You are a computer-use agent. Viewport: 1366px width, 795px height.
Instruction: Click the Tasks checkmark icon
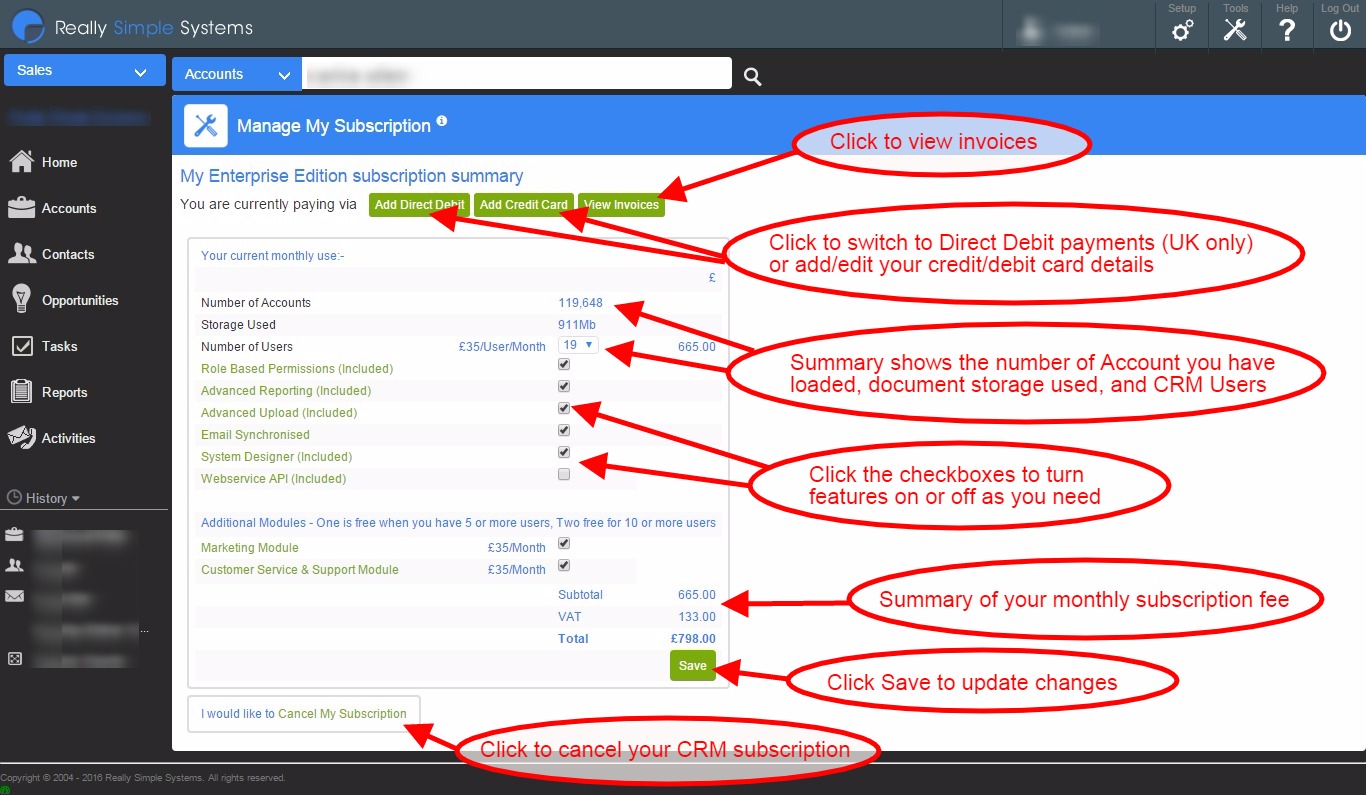(x=22, y=346)
